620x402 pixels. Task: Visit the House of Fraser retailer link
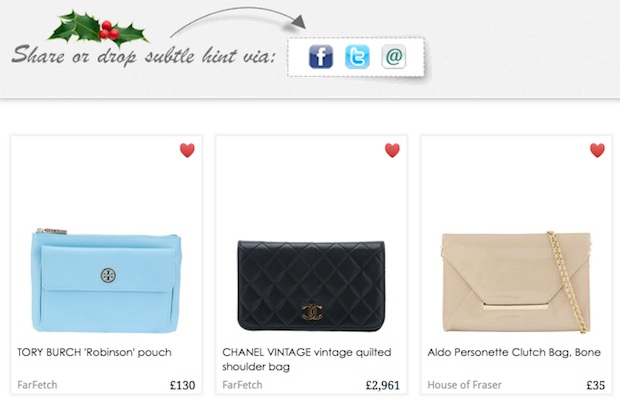click(465, 385)
